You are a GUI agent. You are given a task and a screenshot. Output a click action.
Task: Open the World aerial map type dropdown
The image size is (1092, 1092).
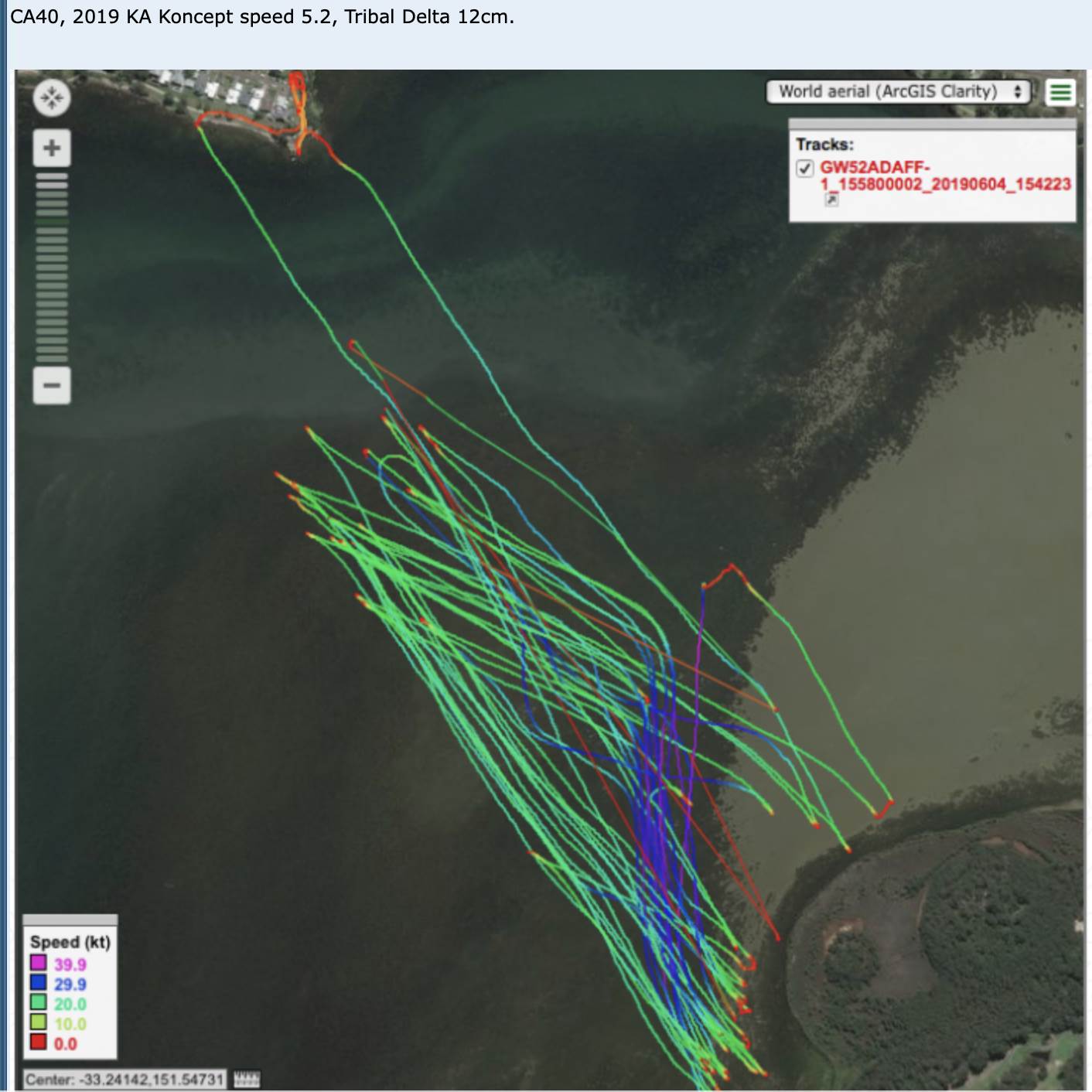click(x=898, y=92)
